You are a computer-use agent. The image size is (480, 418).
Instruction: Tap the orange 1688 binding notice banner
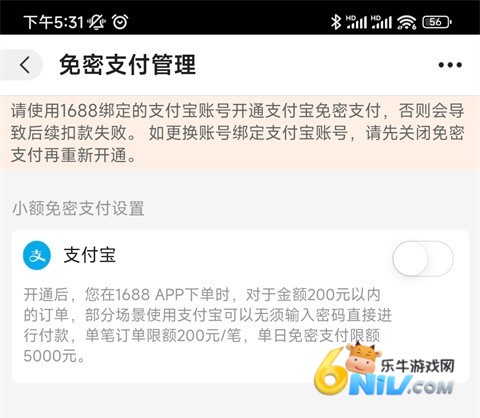coord(240,133)
